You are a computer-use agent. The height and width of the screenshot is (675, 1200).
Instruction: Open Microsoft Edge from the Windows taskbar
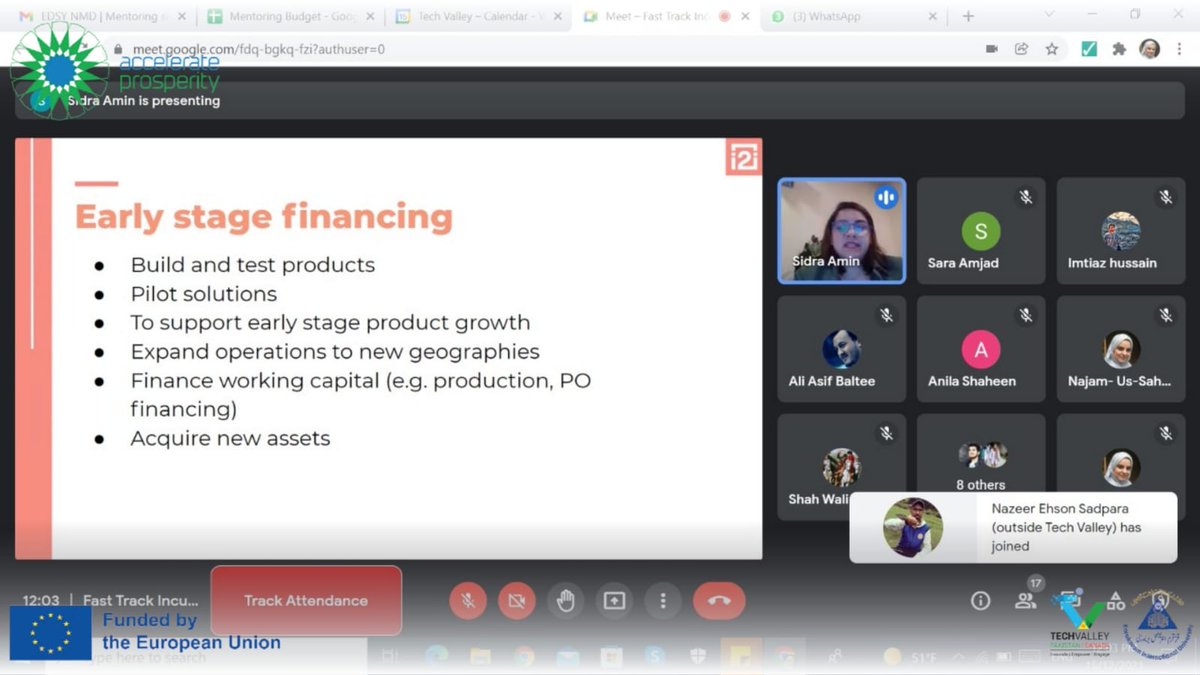(x=437, y=657)
